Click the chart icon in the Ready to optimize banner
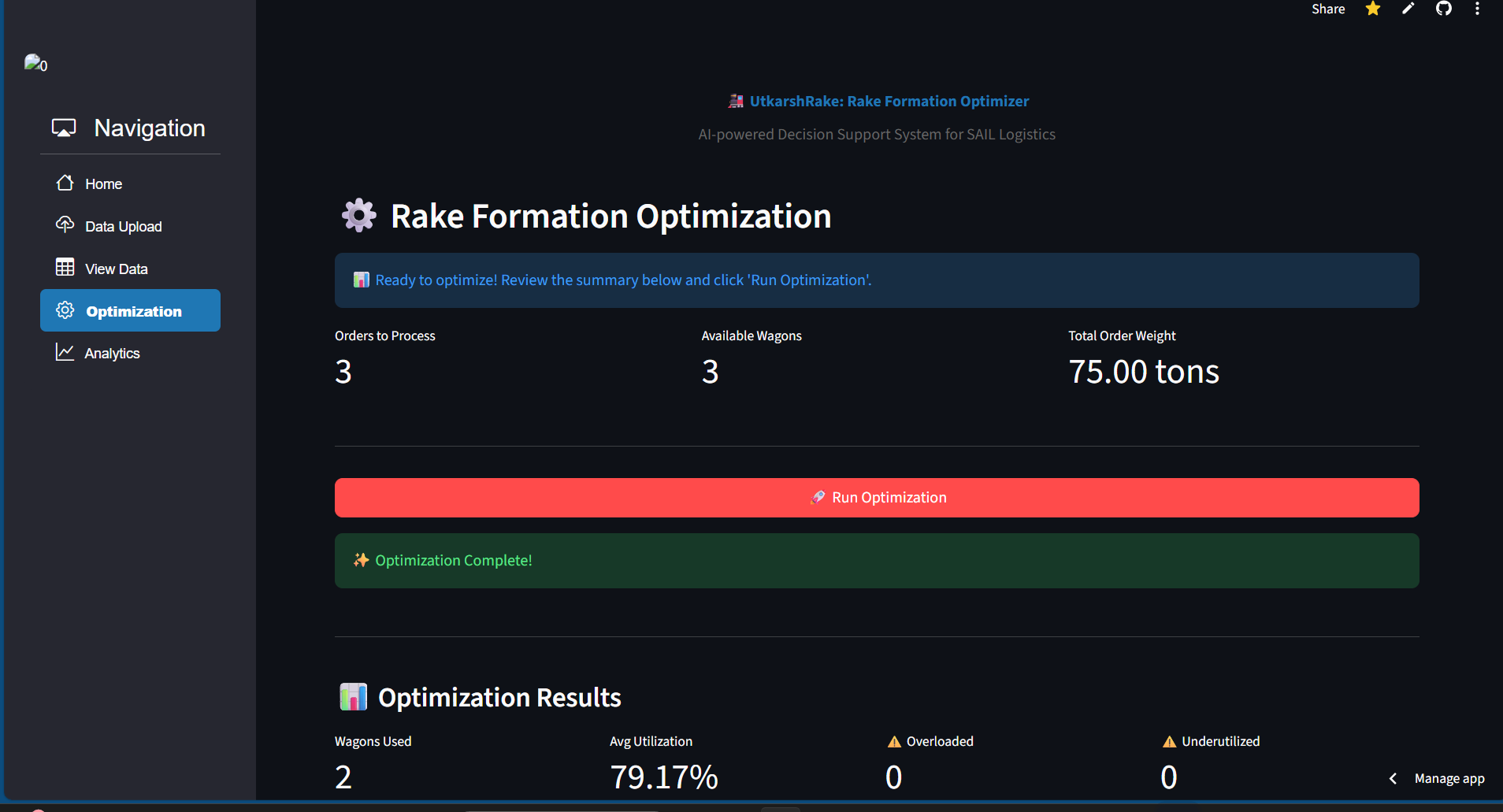The image size is (1503, 812). [361, 280]
